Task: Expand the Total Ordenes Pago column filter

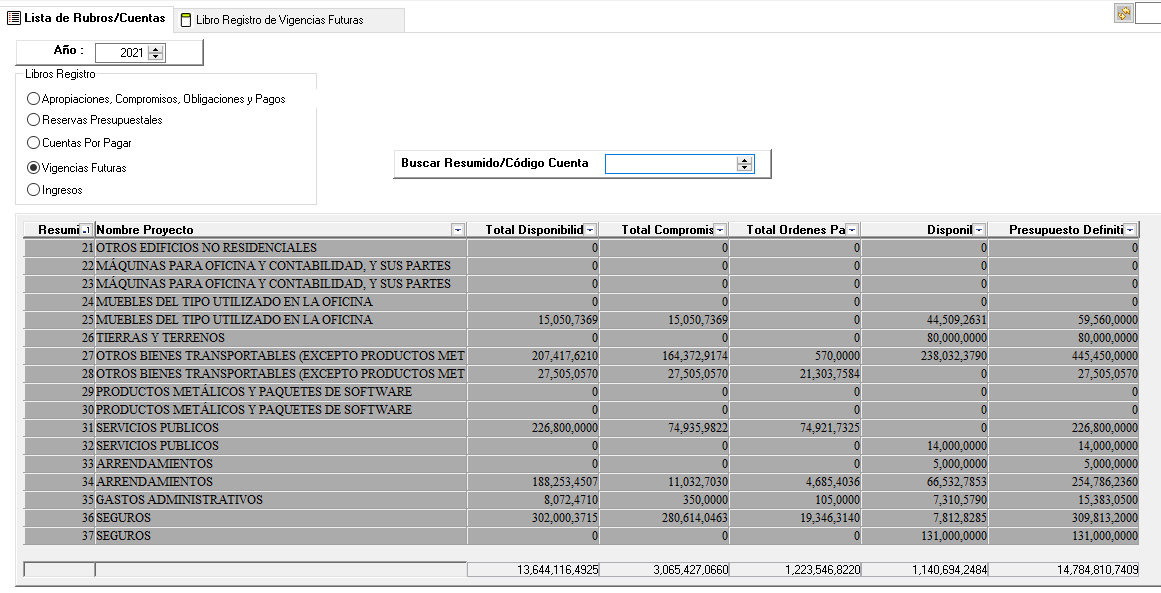Action: pos(852,230)
